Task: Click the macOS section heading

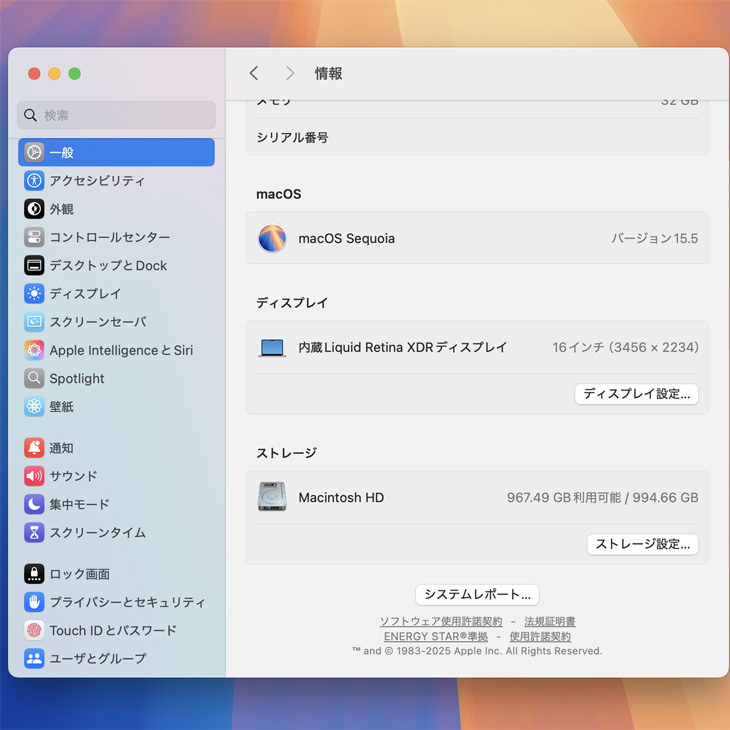Action: click(x=278, y=194)
